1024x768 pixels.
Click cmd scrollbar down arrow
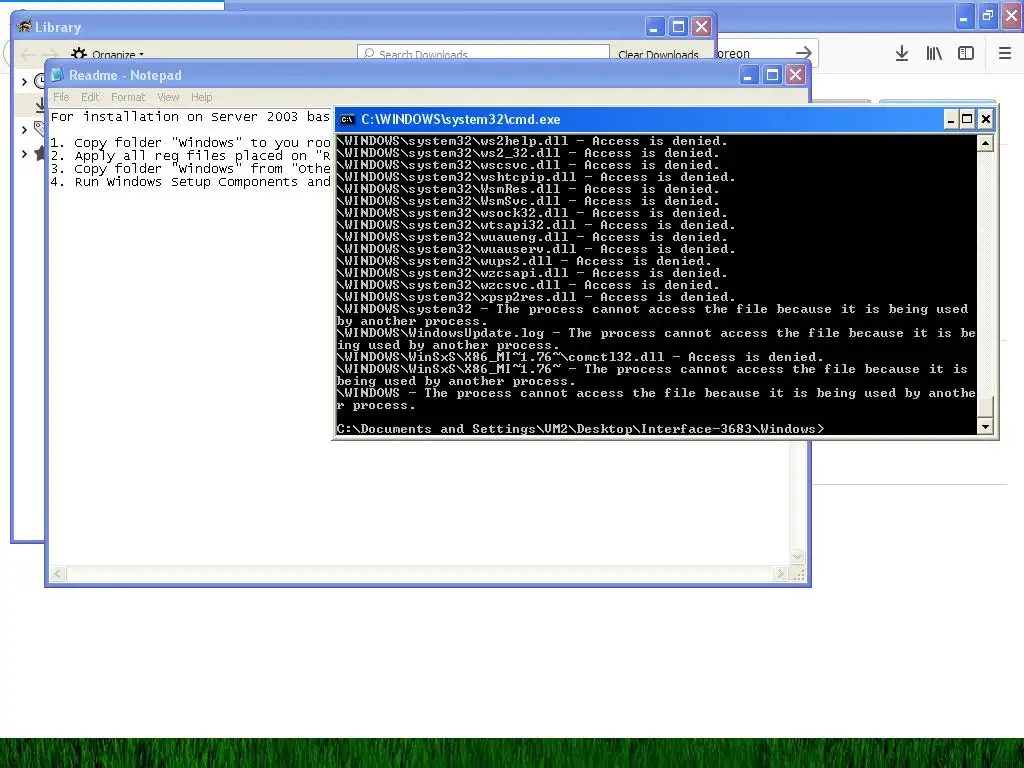(x=985, y=426)
